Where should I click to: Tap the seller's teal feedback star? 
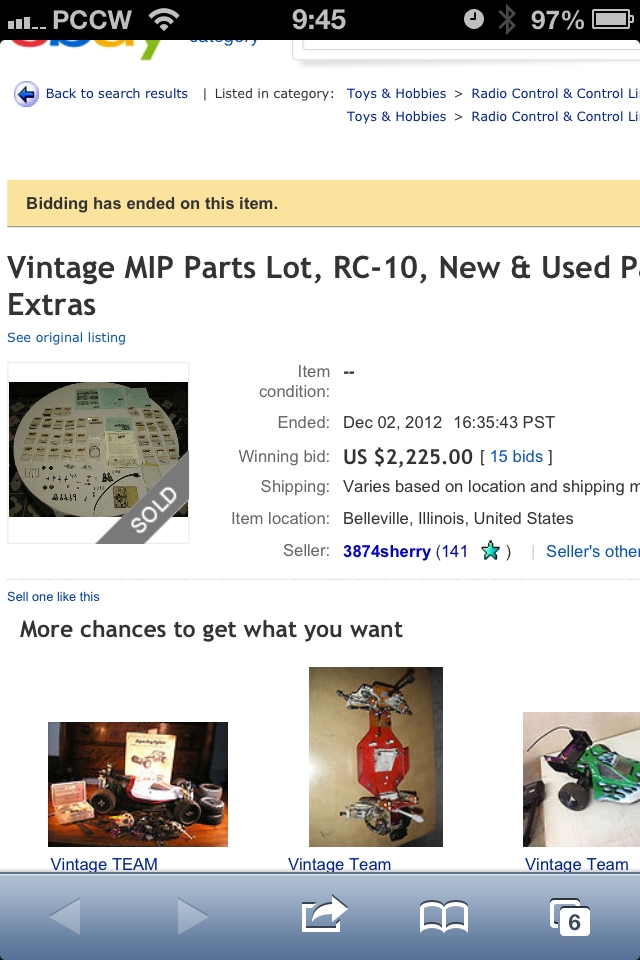pyautogui.click(x=490, y=551)
